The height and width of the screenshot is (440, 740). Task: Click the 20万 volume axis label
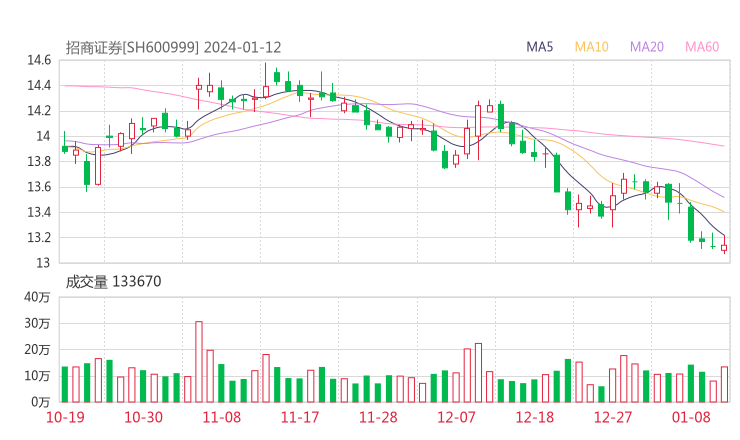pos(37,350)
